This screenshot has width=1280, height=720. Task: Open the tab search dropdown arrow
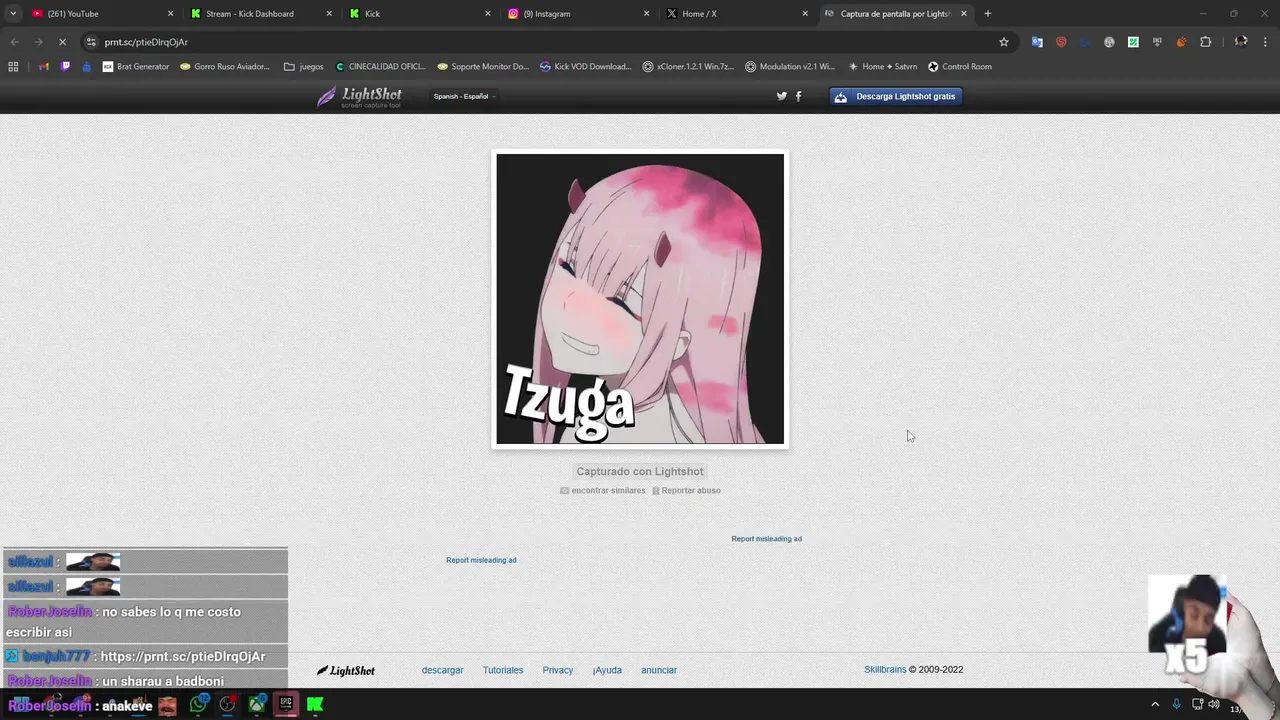(x=12, y=14)
